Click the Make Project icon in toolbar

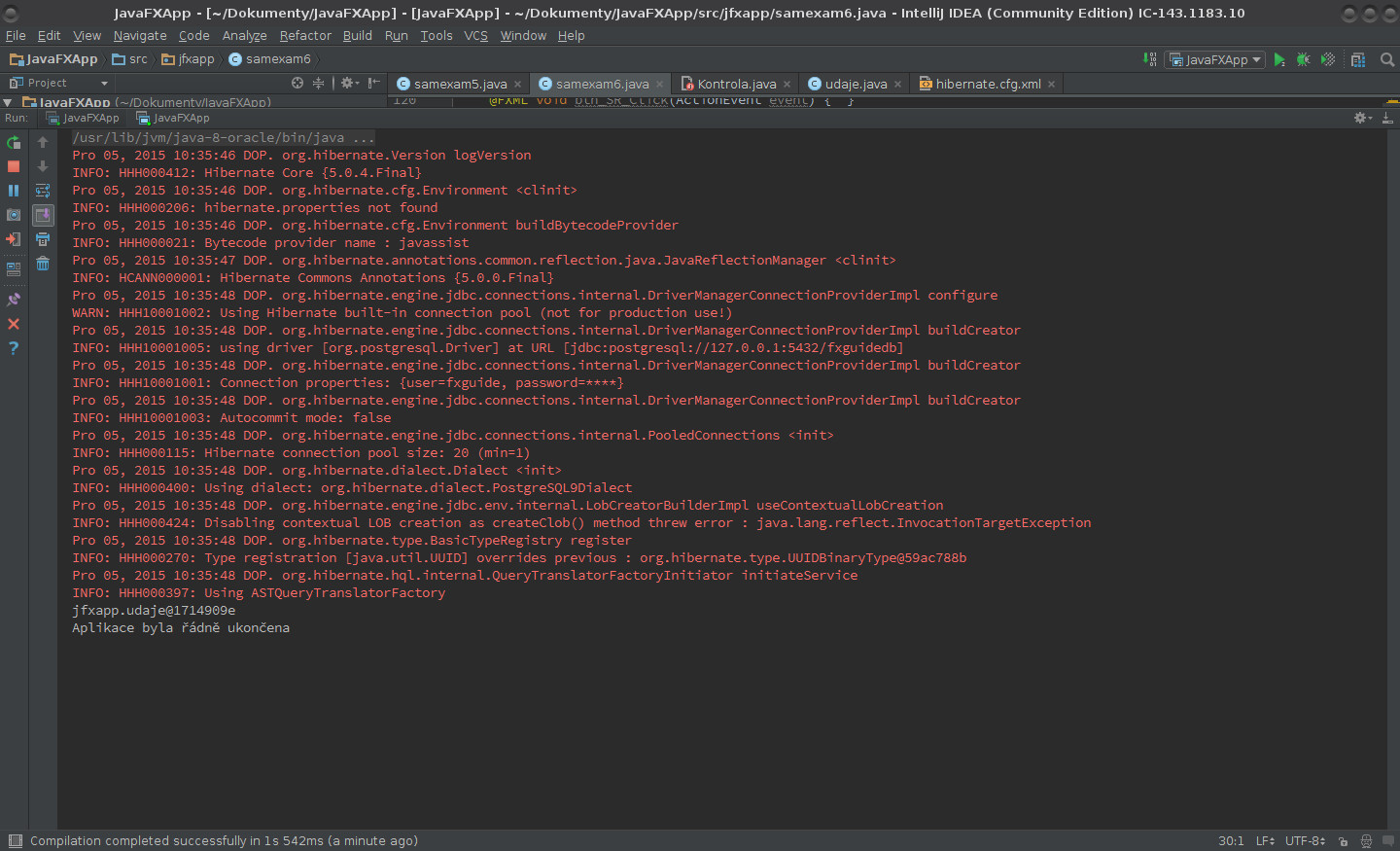1150,60
